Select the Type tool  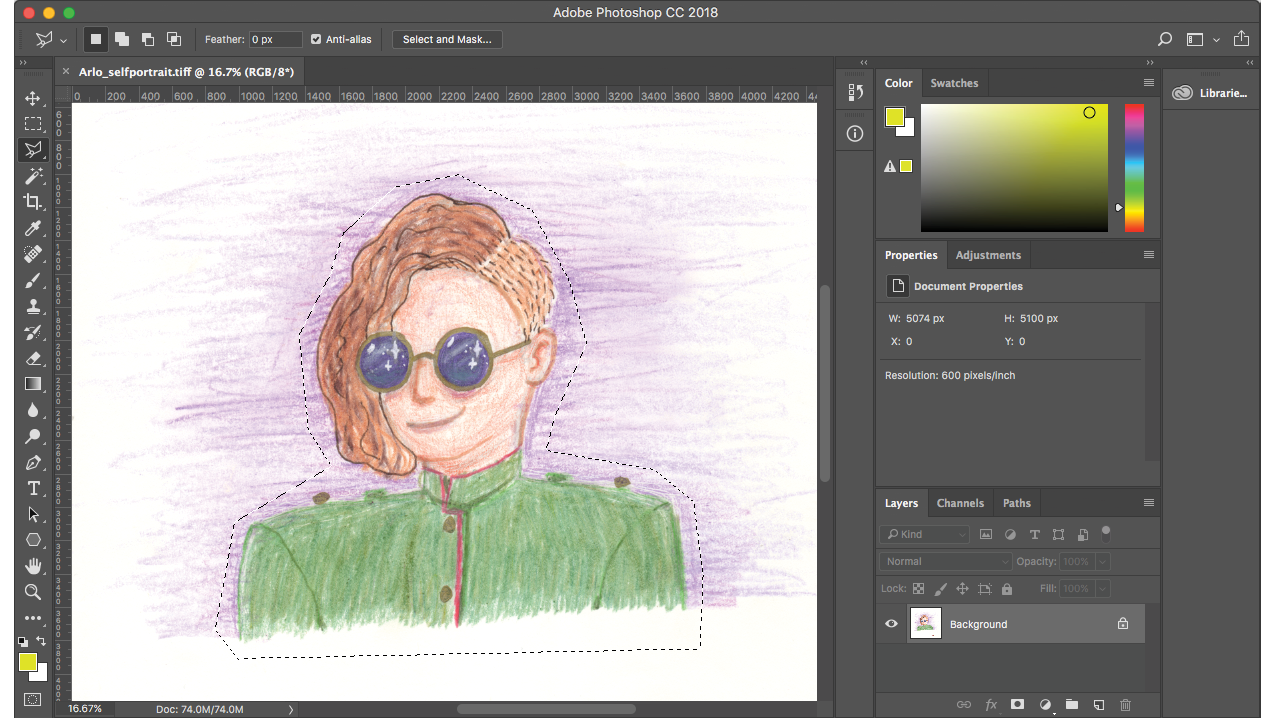33,488
